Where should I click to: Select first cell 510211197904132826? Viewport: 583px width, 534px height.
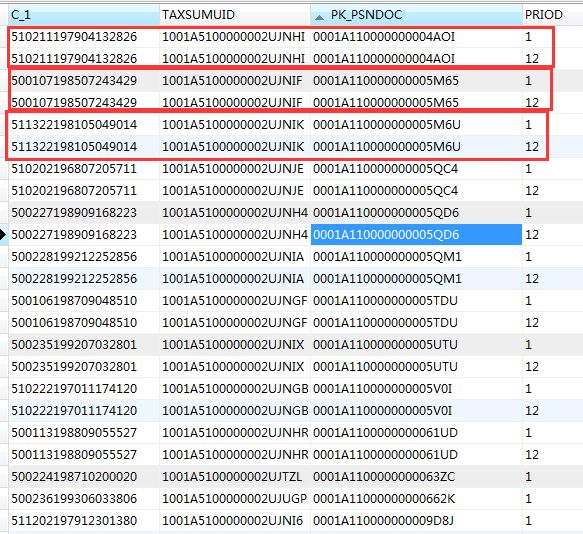(x=84, y=37)
